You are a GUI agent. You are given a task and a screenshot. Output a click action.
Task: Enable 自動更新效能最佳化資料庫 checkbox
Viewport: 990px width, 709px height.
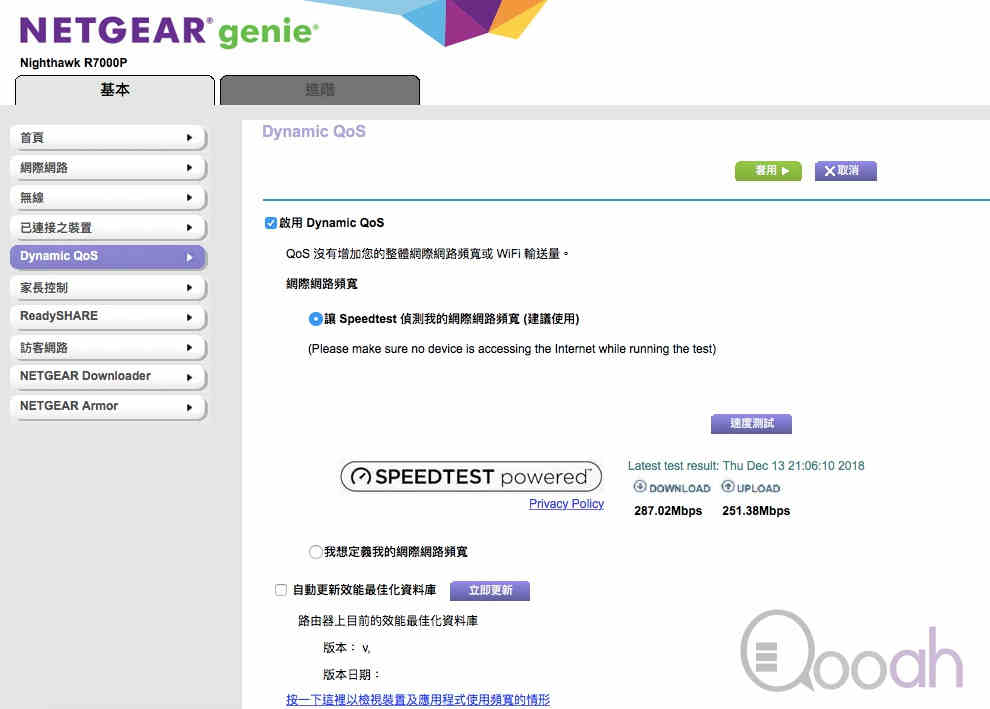click(281, 590)
